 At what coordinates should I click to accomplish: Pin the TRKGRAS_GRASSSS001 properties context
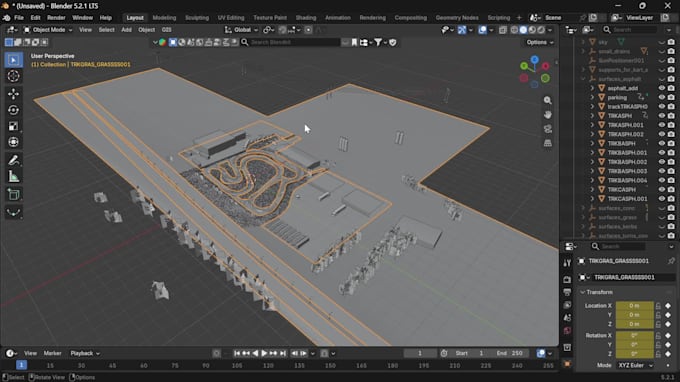point(671,261)
